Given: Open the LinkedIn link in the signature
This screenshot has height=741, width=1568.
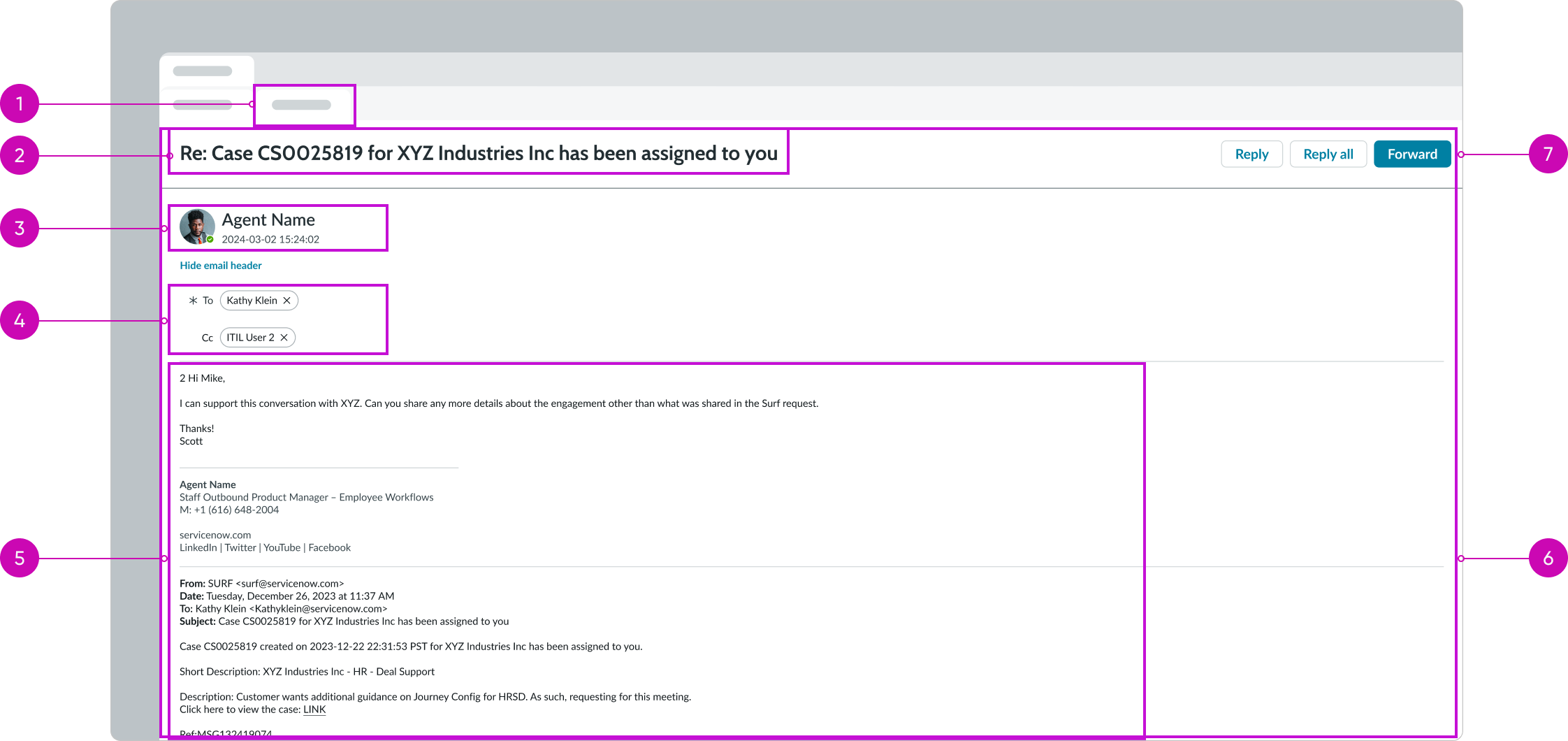Looking at the screenshot, I should pyautogui.click(x=198, y=547).
